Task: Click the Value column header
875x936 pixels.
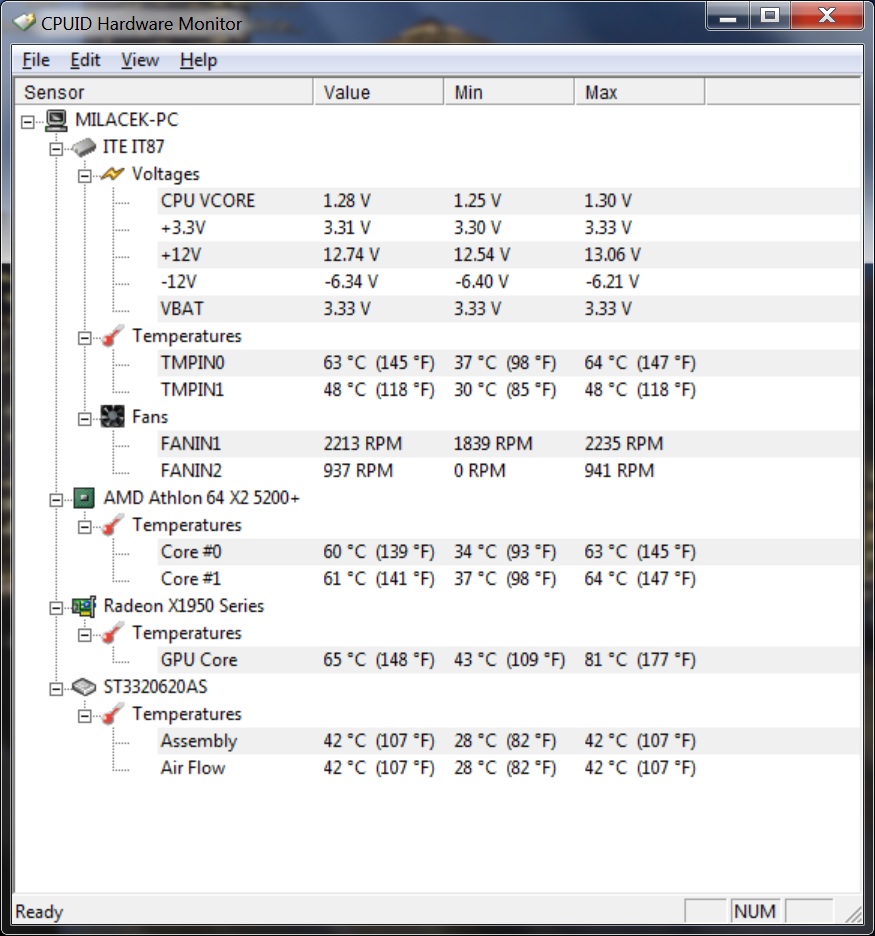Action: [378, 93]
